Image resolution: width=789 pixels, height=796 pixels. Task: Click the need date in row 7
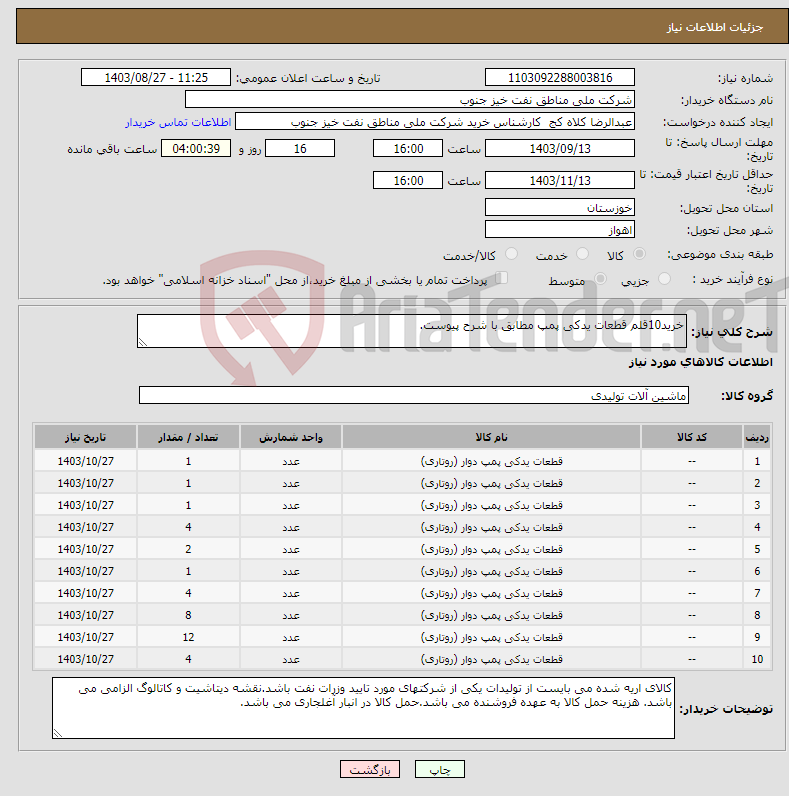(85, 593)
